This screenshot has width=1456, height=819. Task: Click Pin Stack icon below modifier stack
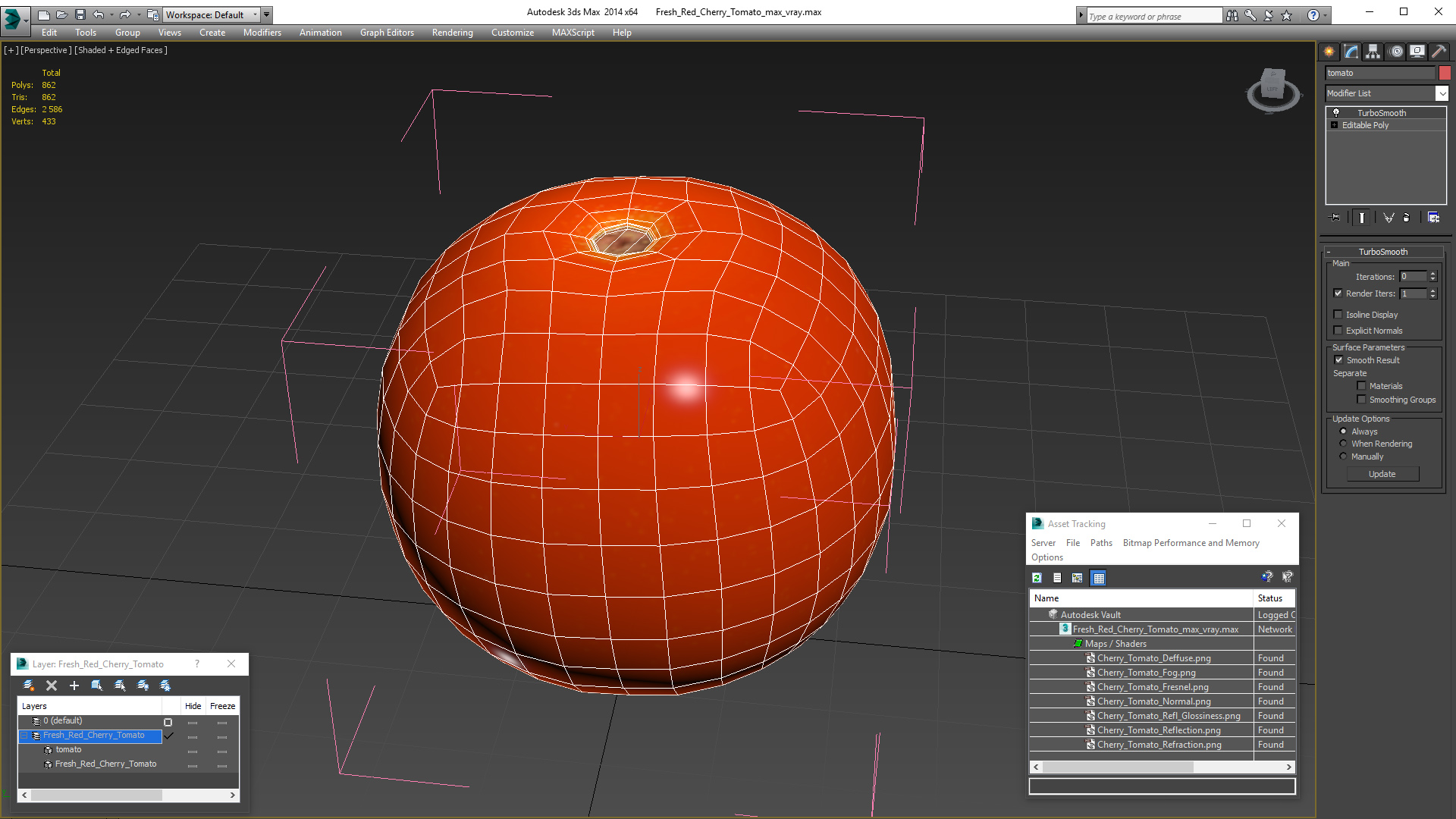(1335, 218)
